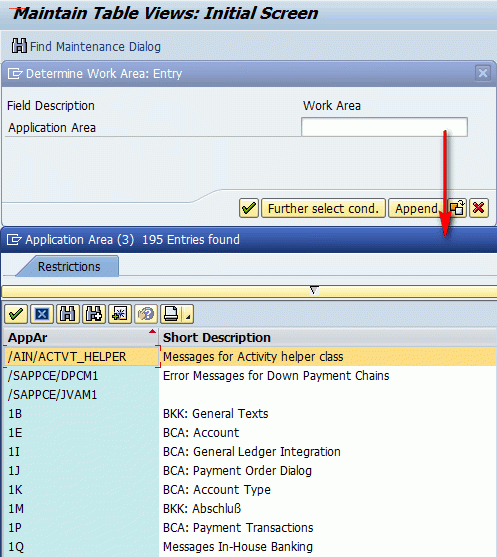Click the Further select cond. button
Image resolution: width=497 pixels, height=557 pixels.
[323, 208]
